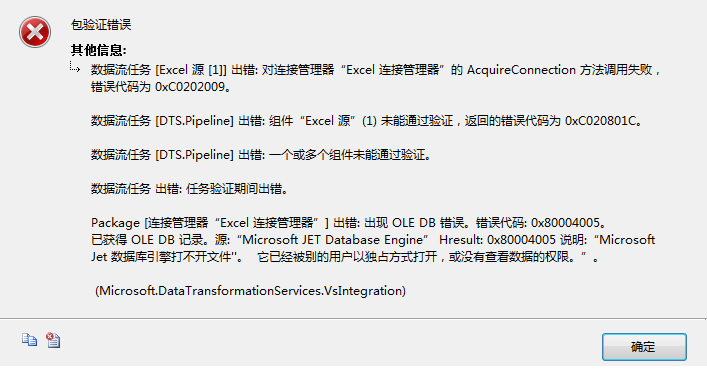Screen dimensions: 707x375
Task: Expand the arrow beside the first error message
Action: coord(75,67)
